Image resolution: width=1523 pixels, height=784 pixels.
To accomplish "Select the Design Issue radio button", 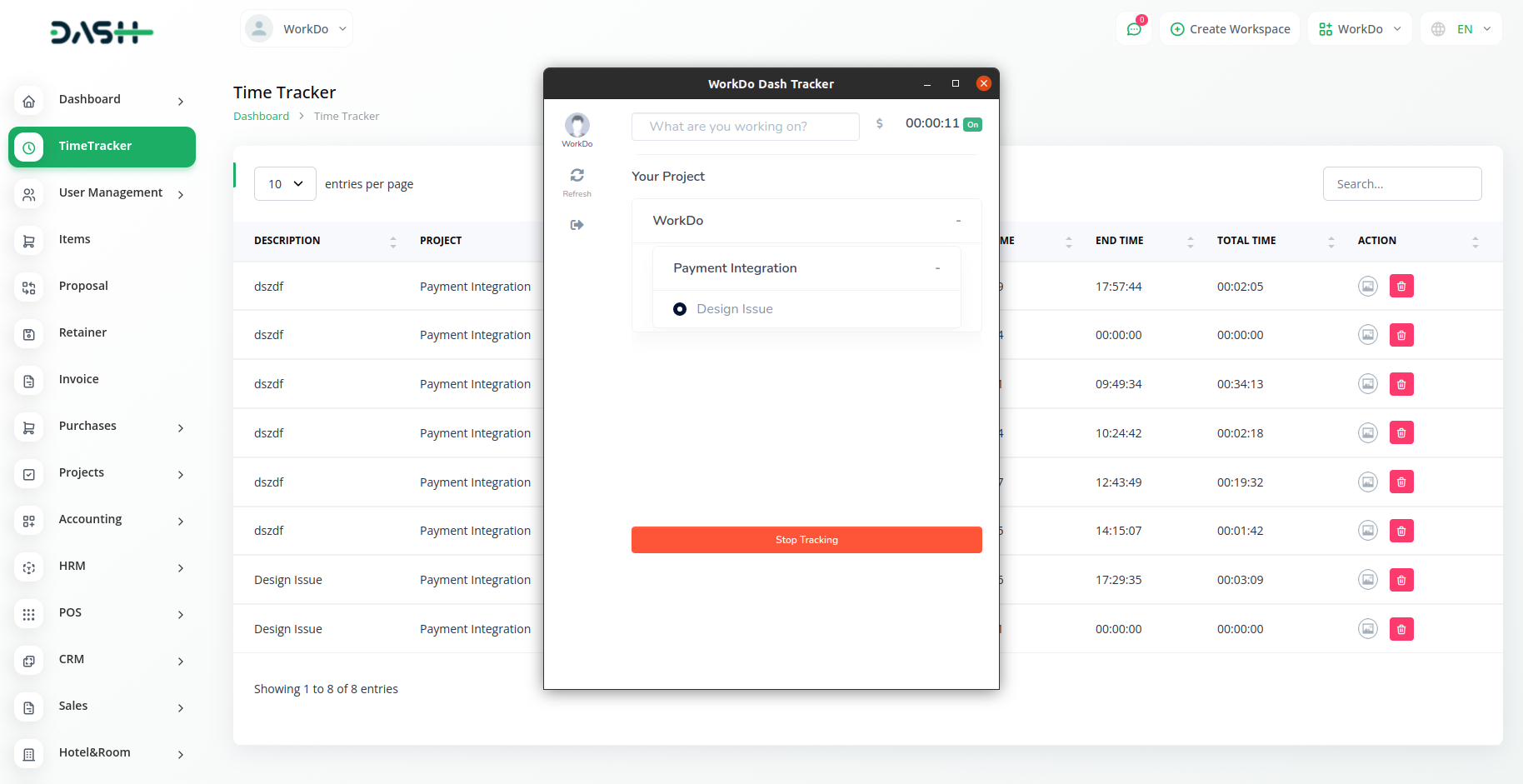I will [680, 308].
